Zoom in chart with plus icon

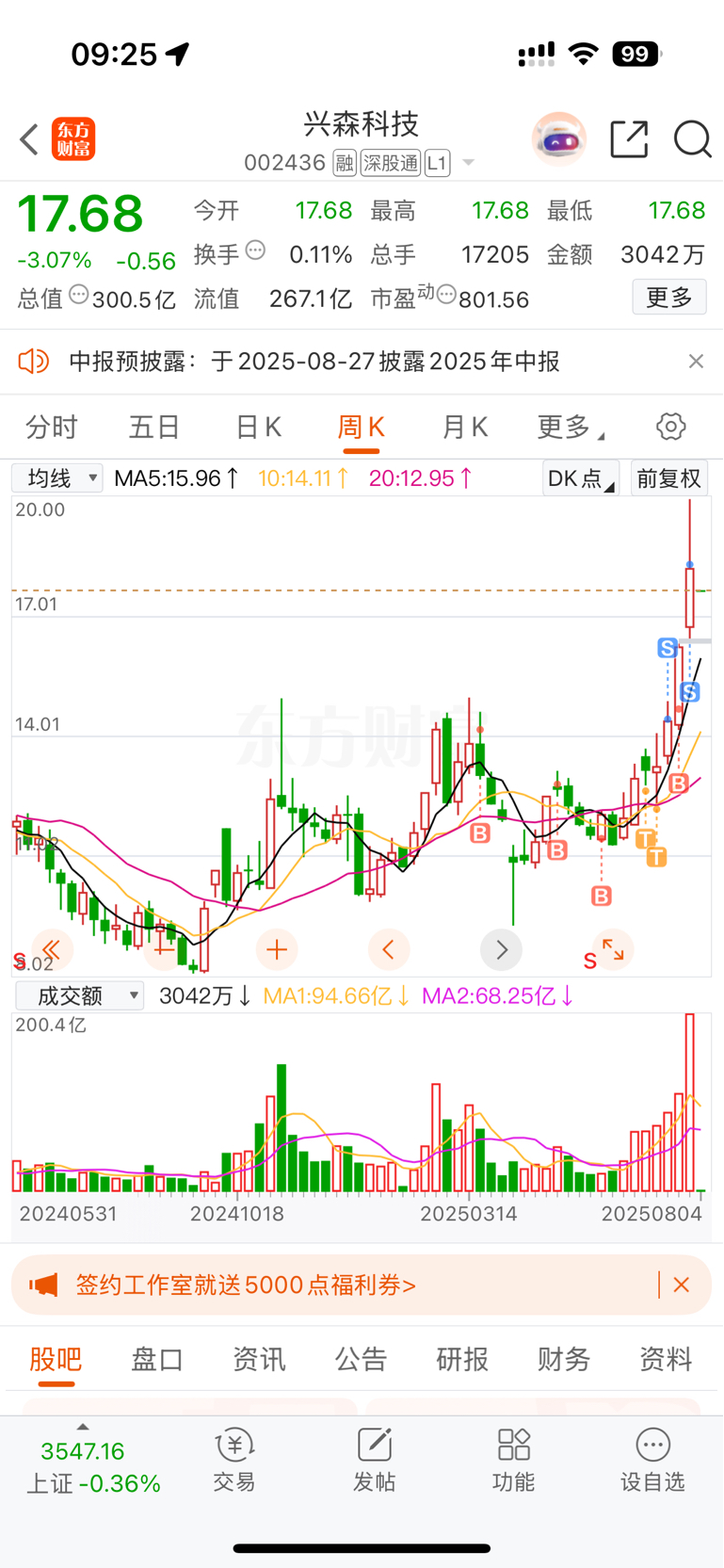pos(277,949)
